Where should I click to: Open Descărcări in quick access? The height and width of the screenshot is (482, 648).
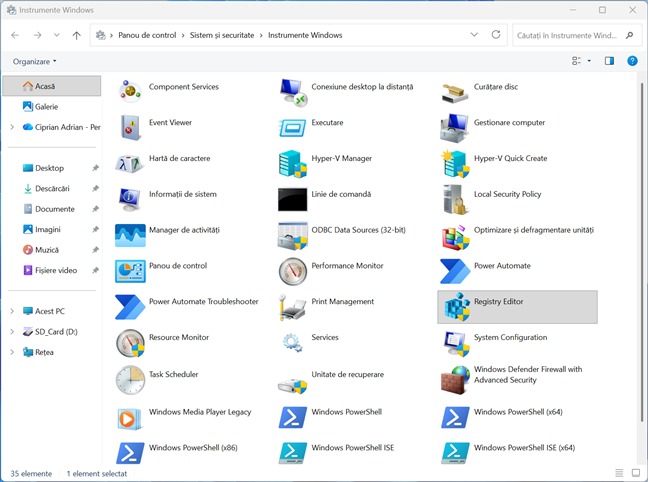[x=52, y=189]
